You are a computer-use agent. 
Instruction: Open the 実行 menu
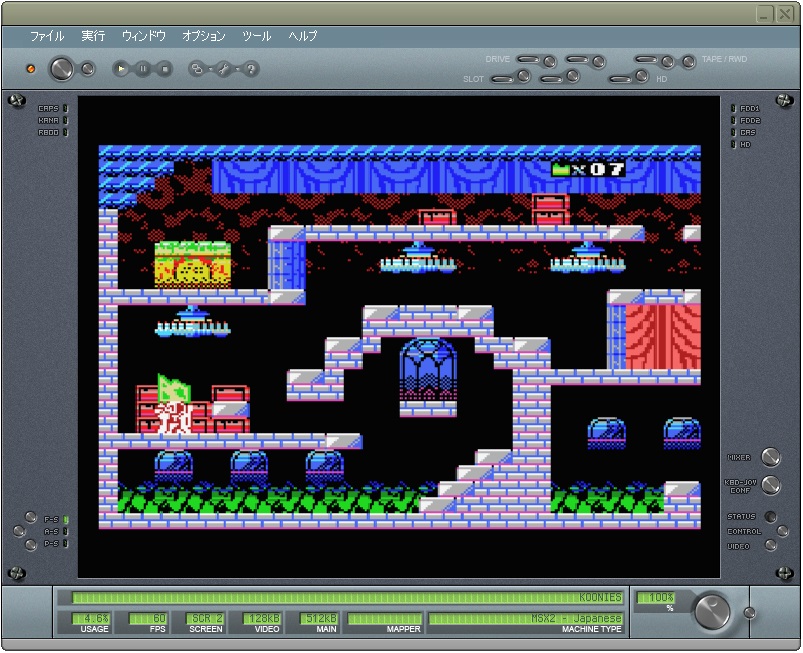click(93, 36)
